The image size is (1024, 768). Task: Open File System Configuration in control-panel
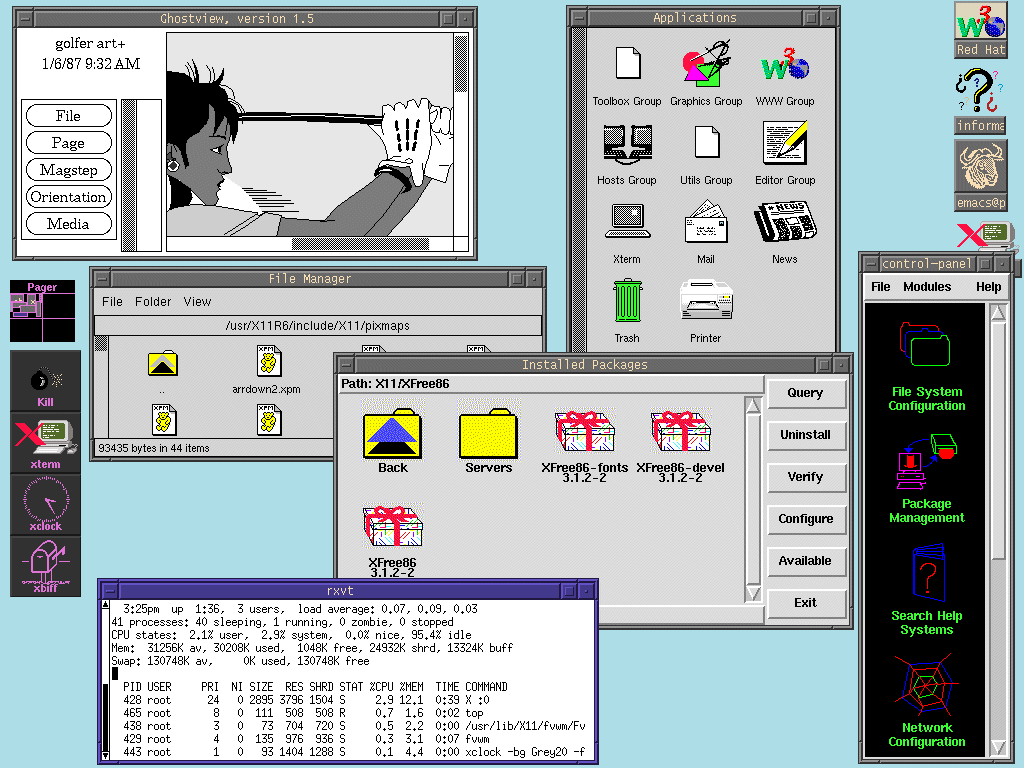click(926, 344)
